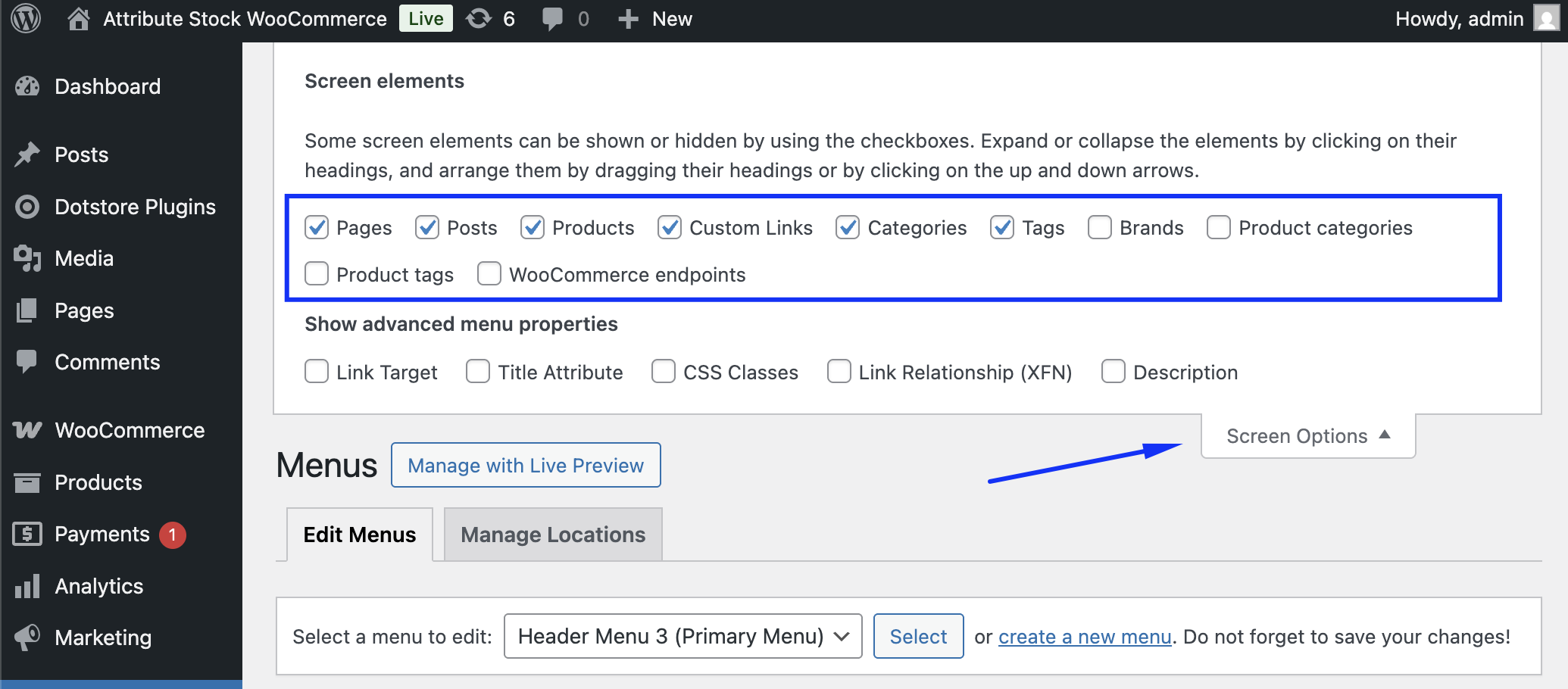Uncheck the Pages screen element checkbox
The image size is (1568, 689).
point(317,228)
